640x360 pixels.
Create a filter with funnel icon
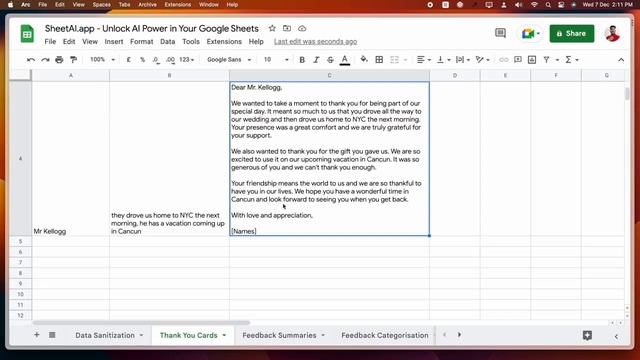[547, 60]
